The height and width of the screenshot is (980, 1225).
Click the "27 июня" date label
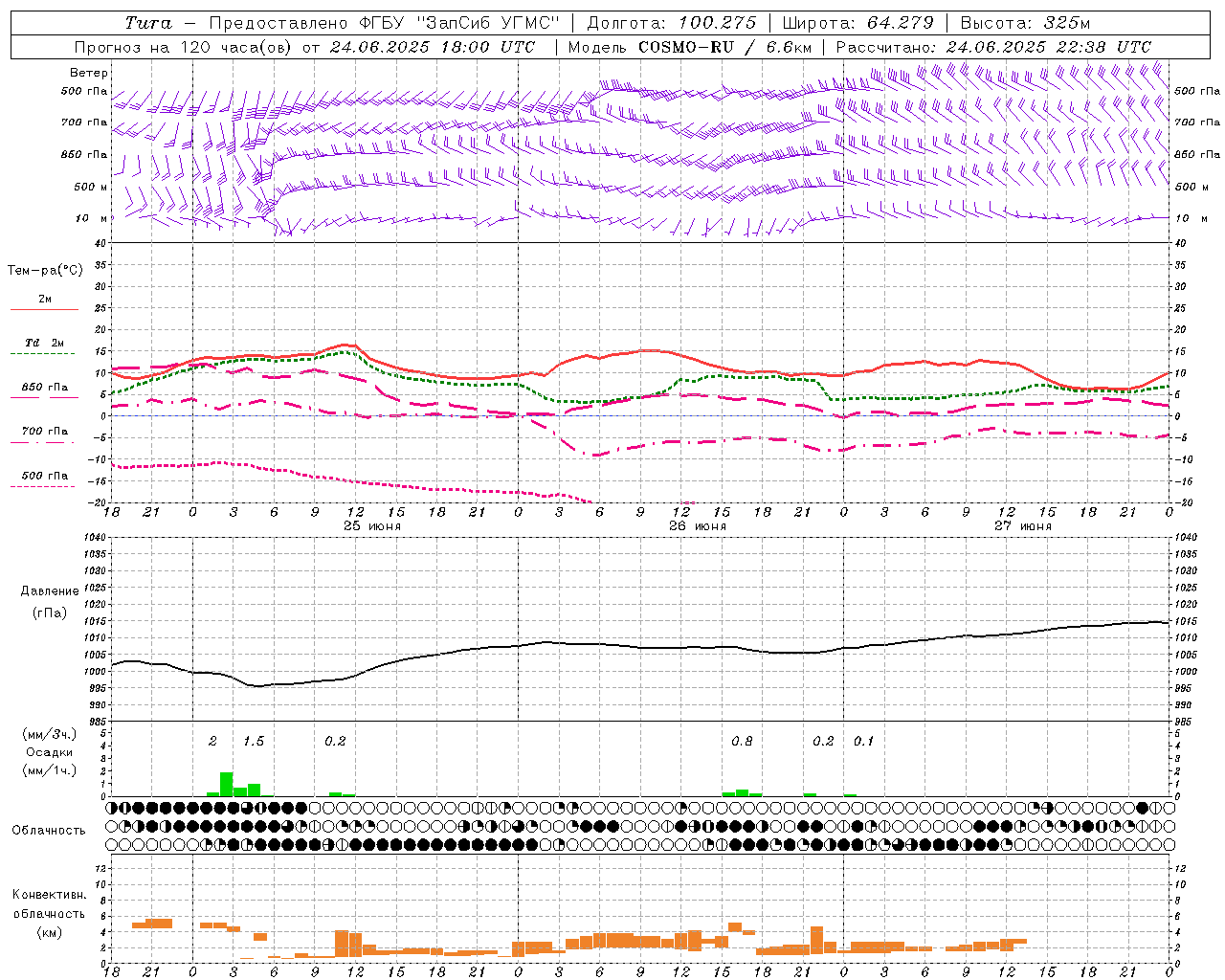point(1023,526)
